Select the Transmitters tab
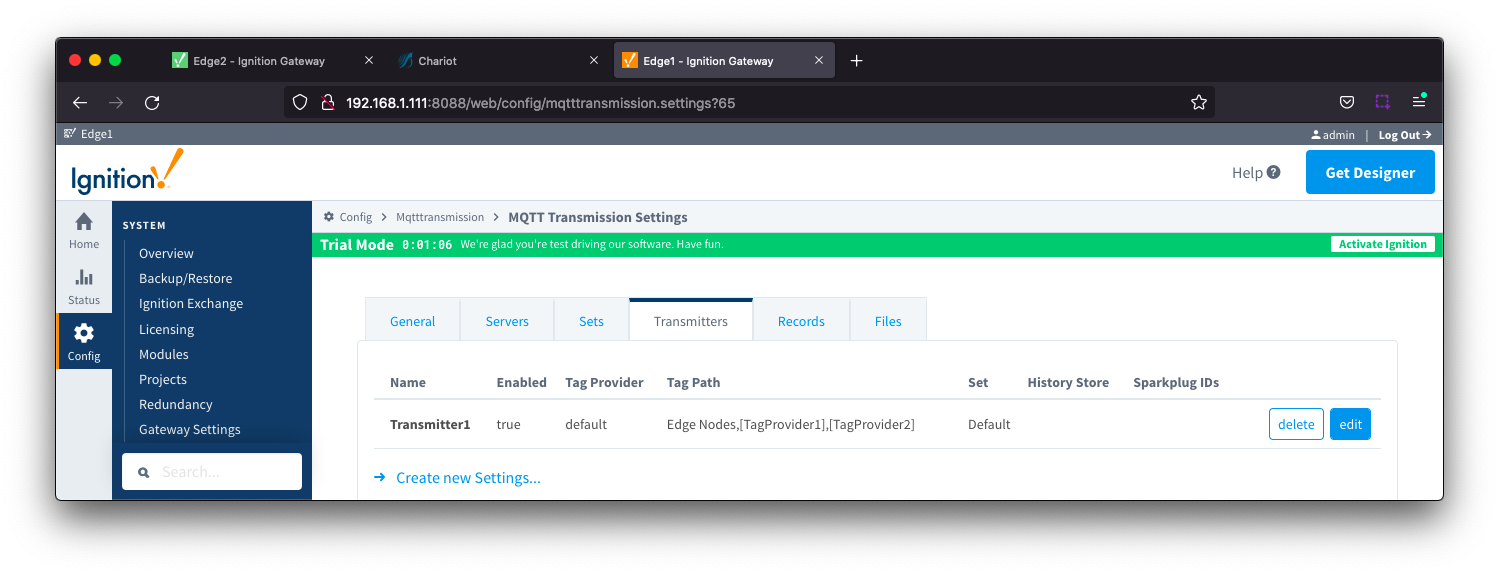Screen dimensions: 1499x574 point(691,321)
